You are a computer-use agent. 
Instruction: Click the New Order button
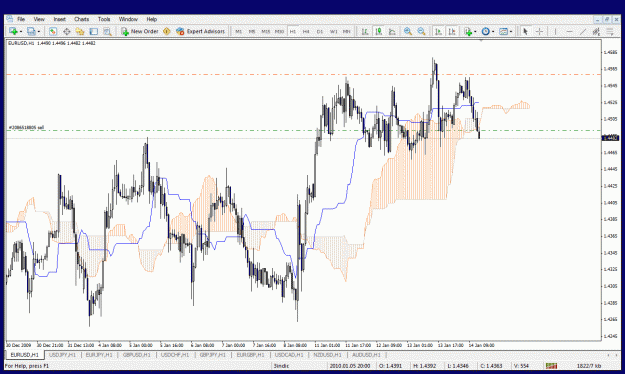click(x=140, y=31)
